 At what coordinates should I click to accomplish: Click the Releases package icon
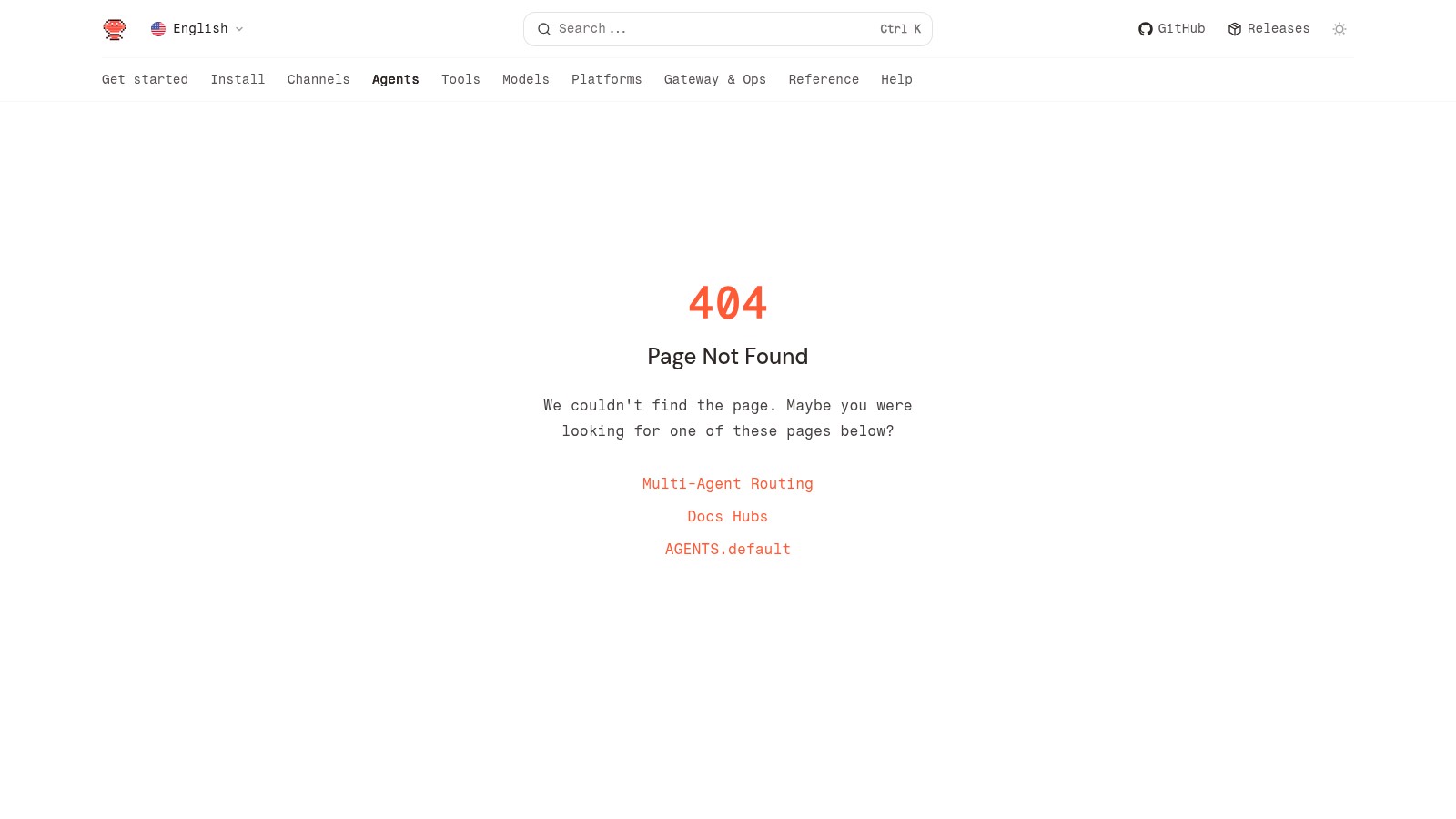1235,29
